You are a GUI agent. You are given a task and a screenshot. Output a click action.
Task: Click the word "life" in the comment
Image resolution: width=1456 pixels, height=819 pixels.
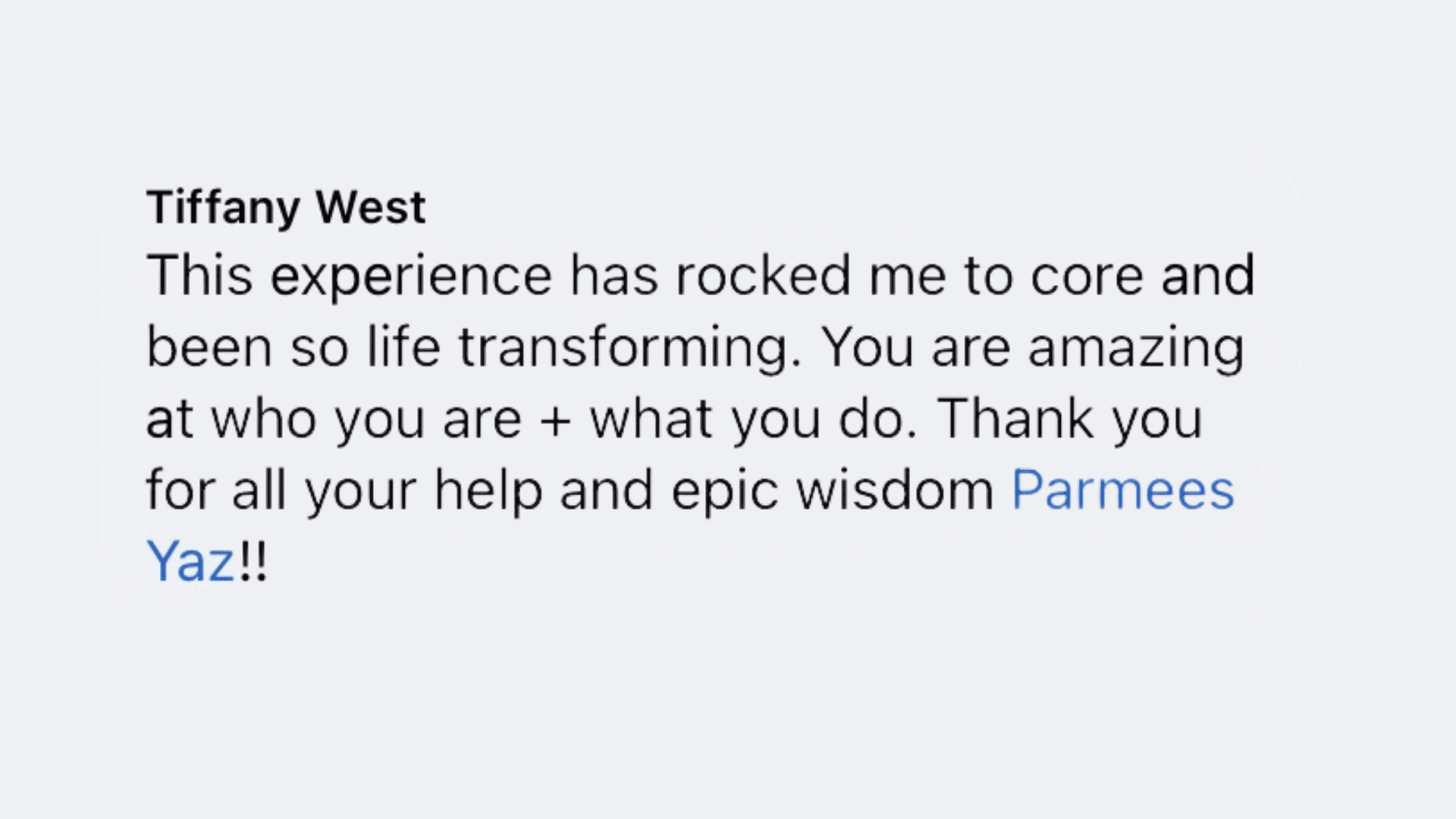[x=403, y=347]
